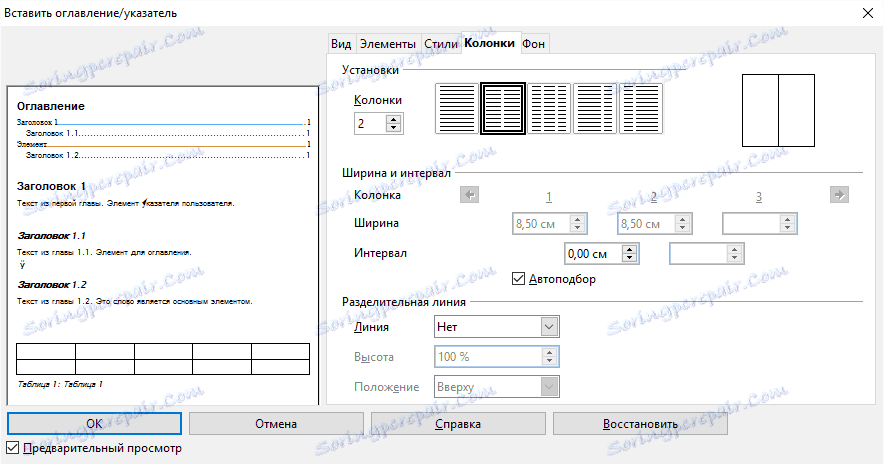Image resolution: width=884 pixels, height=464 pixels.
Task: Decrease the Высота 100 % spinner
Action: coord(550,361)
